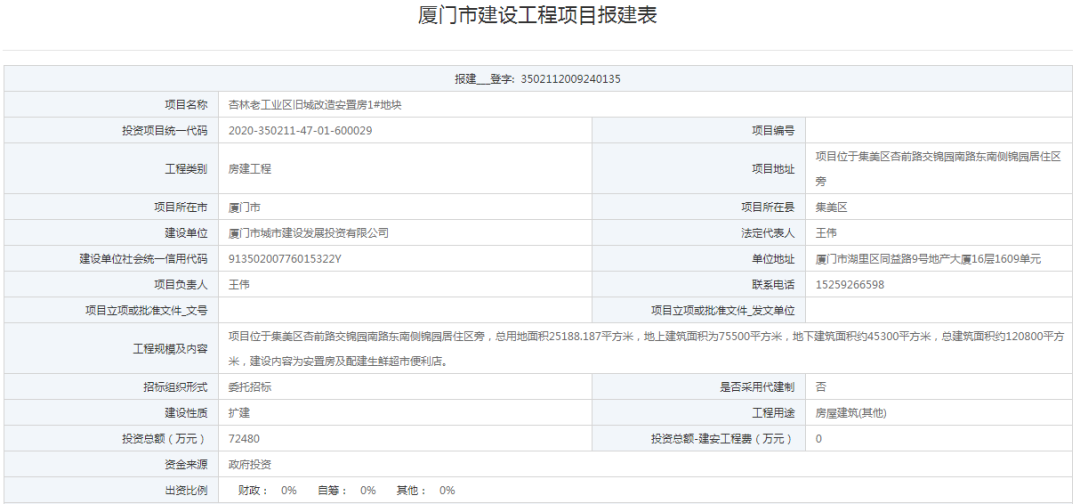Click the page title 厦门市建设工程项目报建表
Screen dimensions: 1080x504
pos(537,15)
